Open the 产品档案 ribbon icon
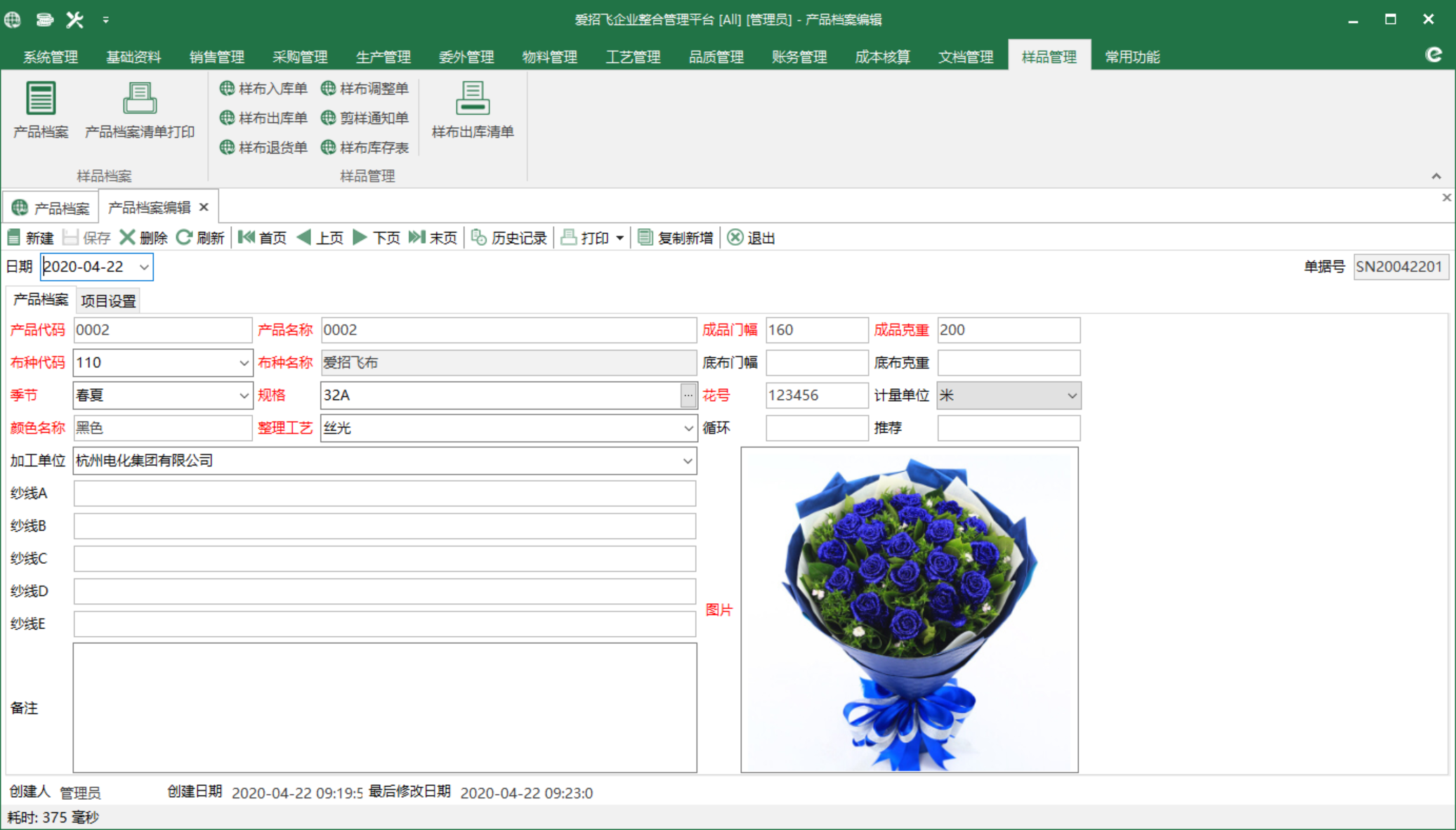The height and width of the screenshot is (830, 1456). 41,110
